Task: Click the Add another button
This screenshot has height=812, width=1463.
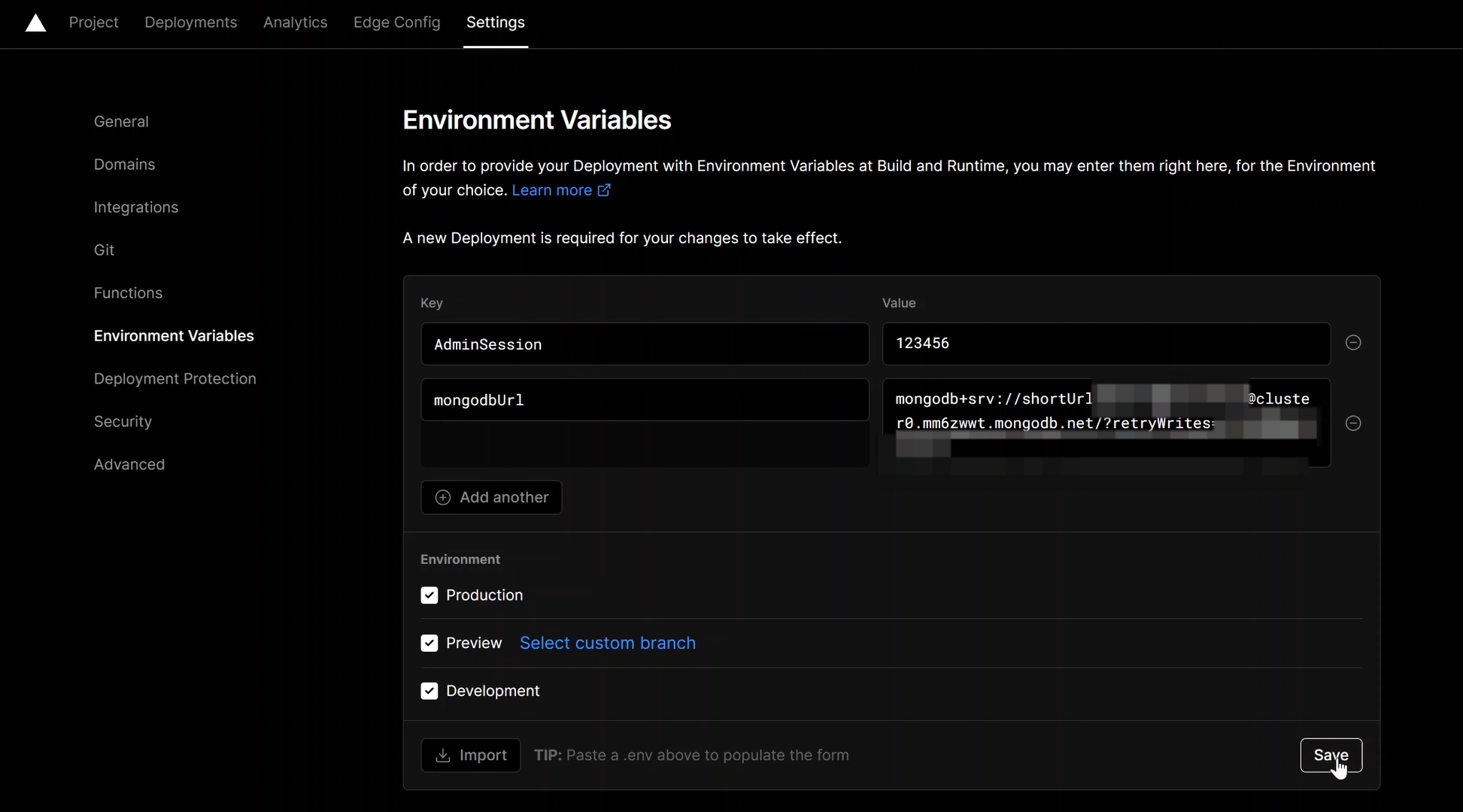Action: [491, 498]
